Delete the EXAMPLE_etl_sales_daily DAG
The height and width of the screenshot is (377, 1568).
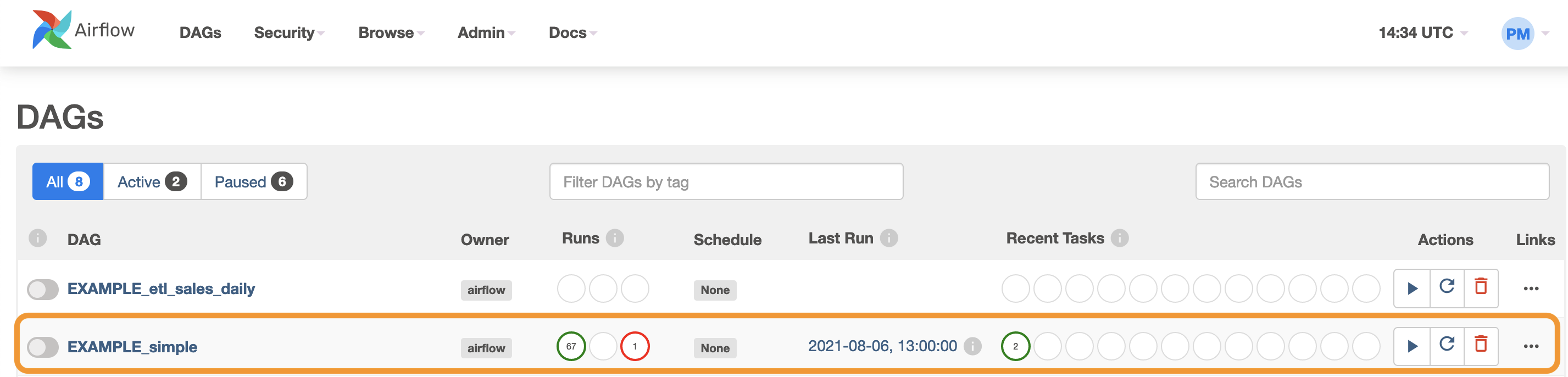click(x=1481, y=288)
